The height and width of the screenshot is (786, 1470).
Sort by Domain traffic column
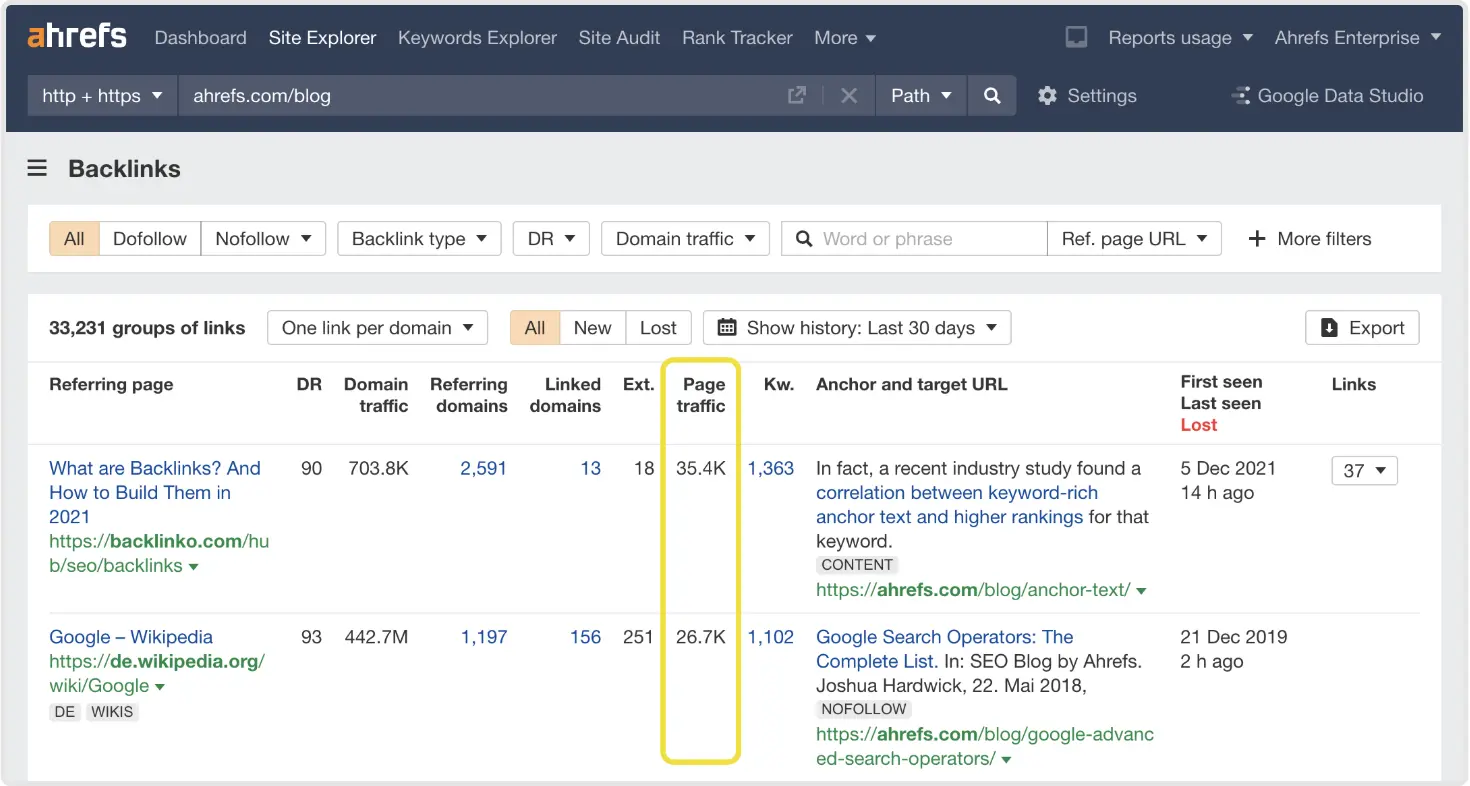click(376, 395)
